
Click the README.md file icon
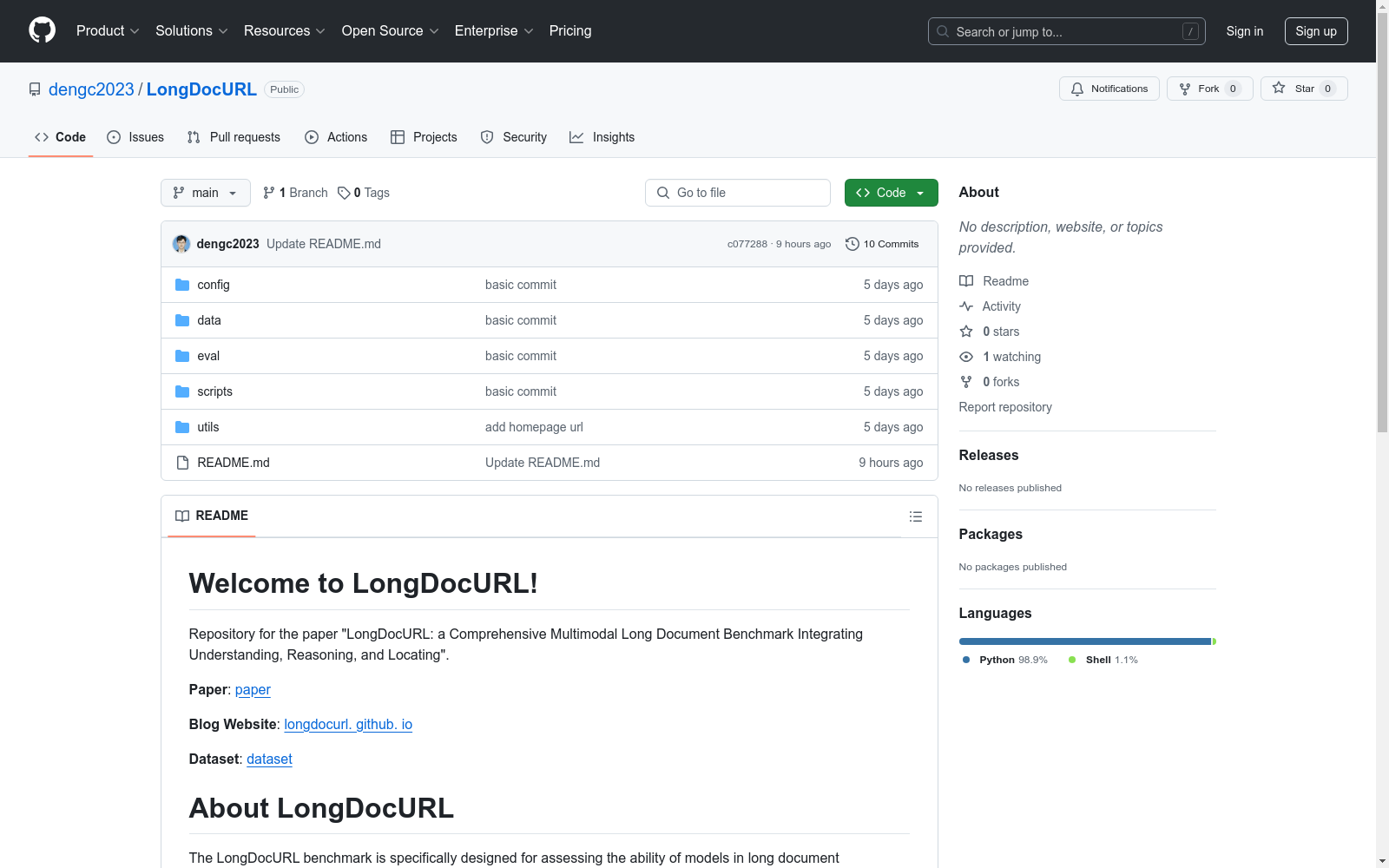tap(182, 463)
